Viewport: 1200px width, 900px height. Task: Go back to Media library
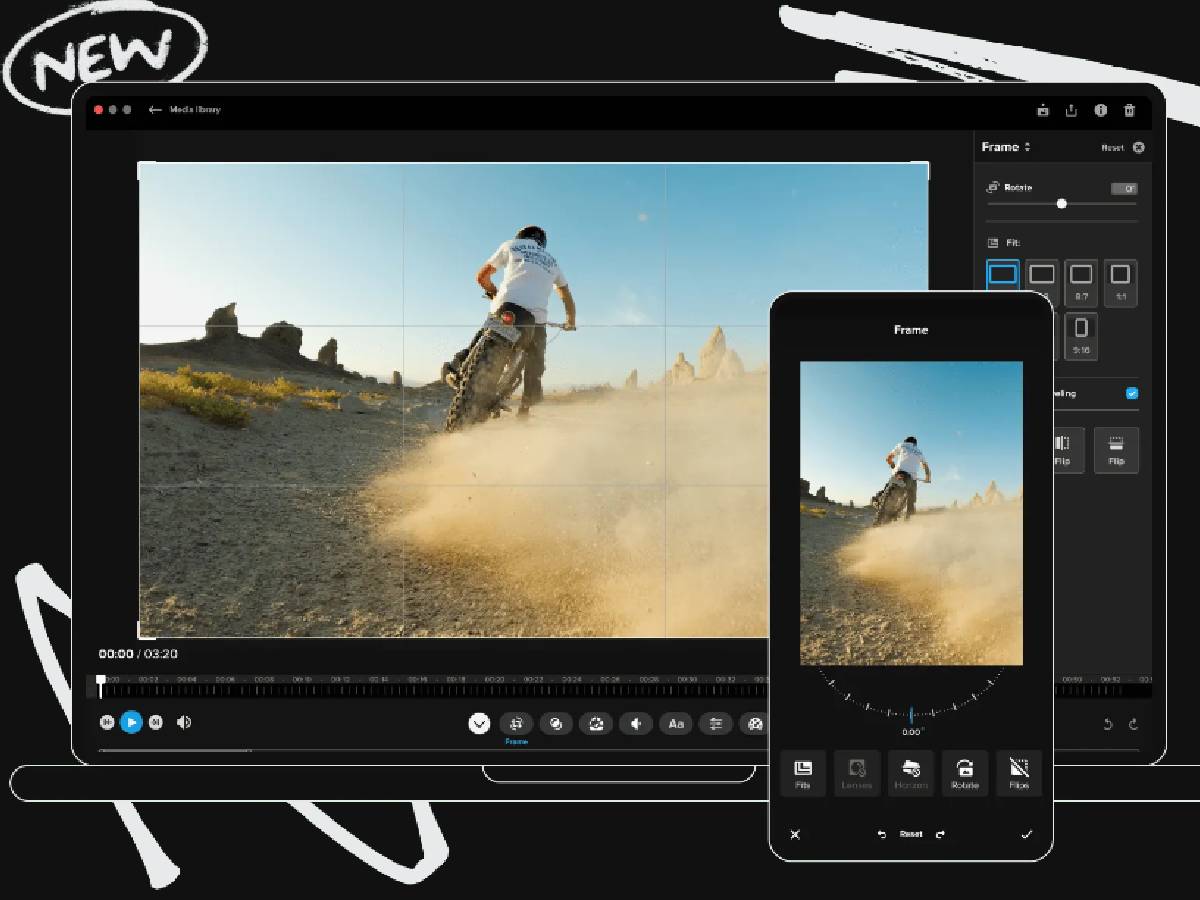click(185, 110)
